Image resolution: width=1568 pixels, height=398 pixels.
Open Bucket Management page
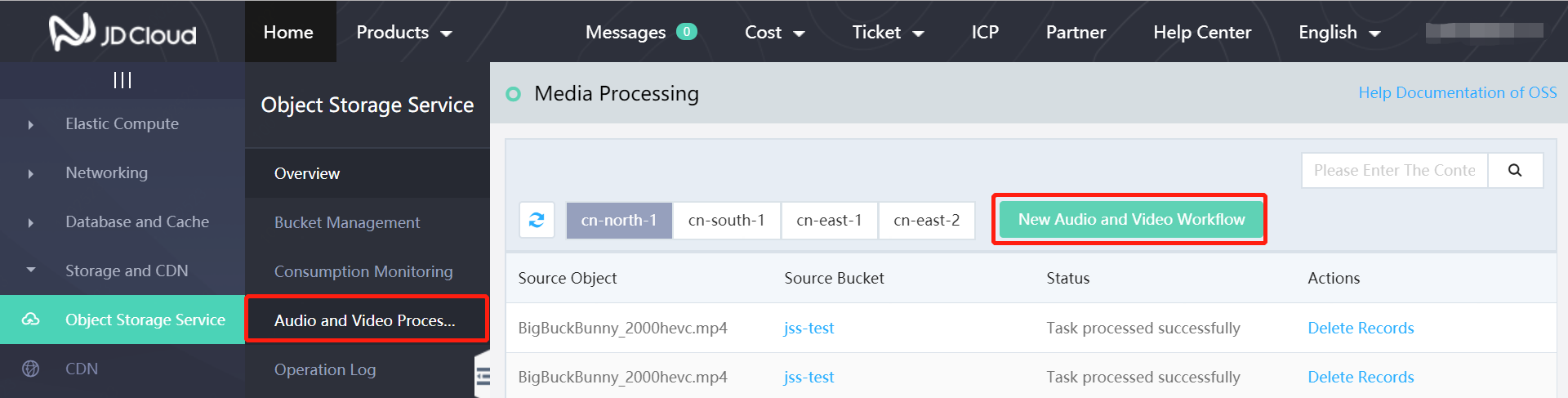(x=367, y=222)
